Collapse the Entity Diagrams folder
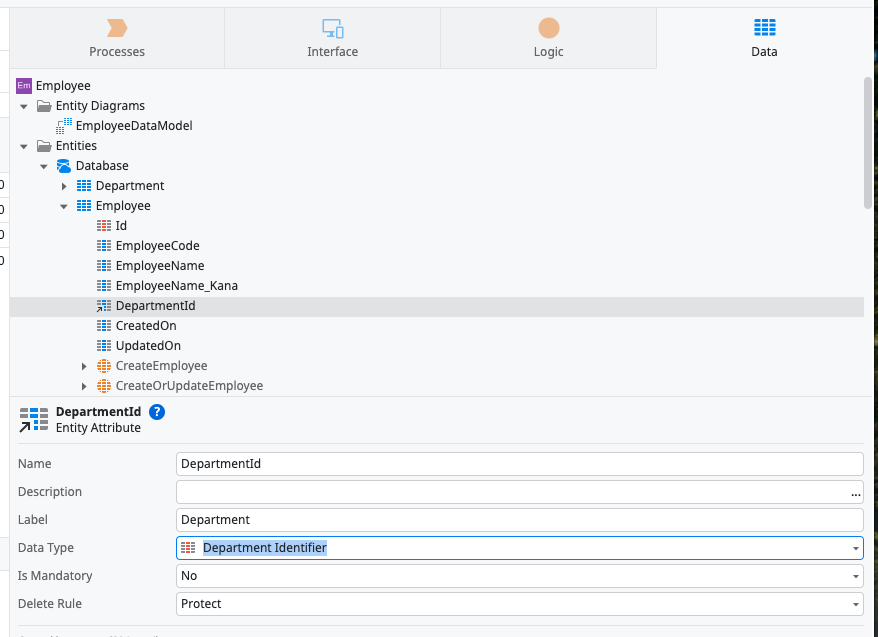The image size is (878, 637). tap(24, 106)
